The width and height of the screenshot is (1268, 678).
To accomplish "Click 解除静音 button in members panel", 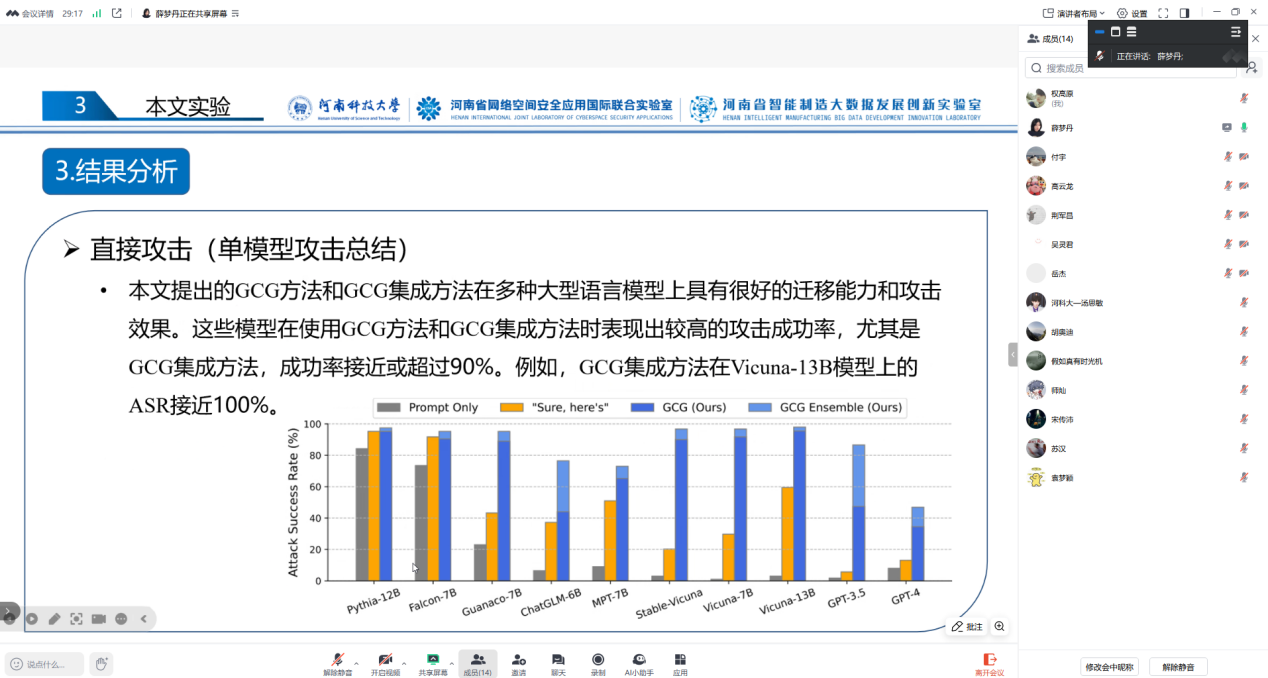I will coord(1178,667).
